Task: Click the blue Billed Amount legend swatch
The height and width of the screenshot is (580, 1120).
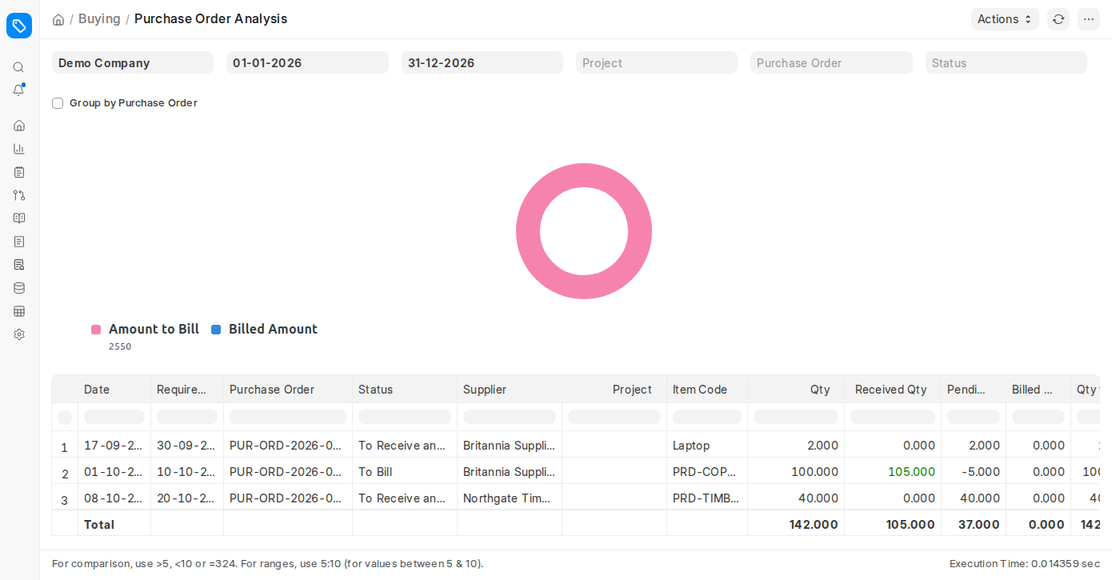Action: [x=216, y=329]
